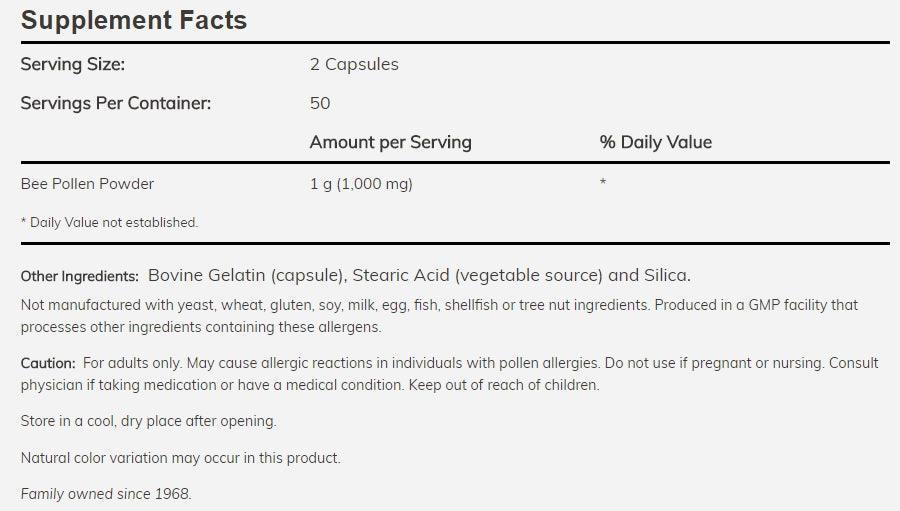
Task: Click the Caution label
Action: pyautogui.click(x=48, y=363)
